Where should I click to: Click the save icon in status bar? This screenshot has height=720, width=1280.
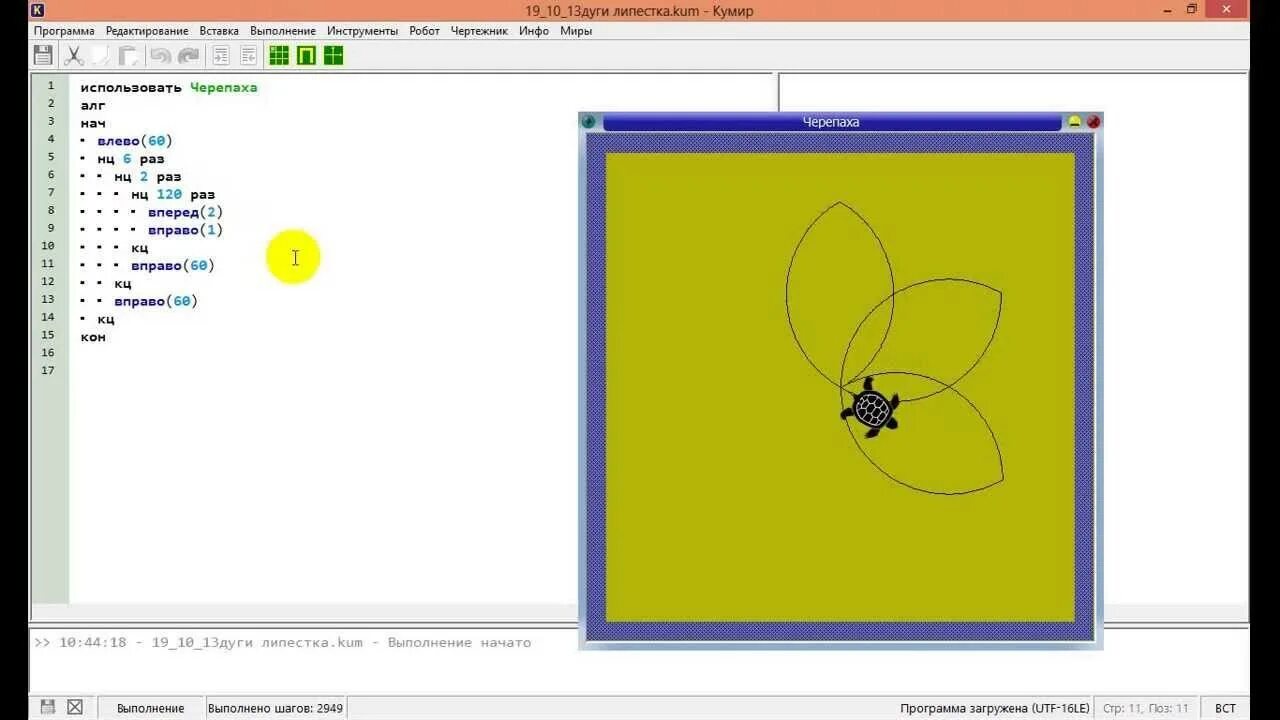[47, 707]
